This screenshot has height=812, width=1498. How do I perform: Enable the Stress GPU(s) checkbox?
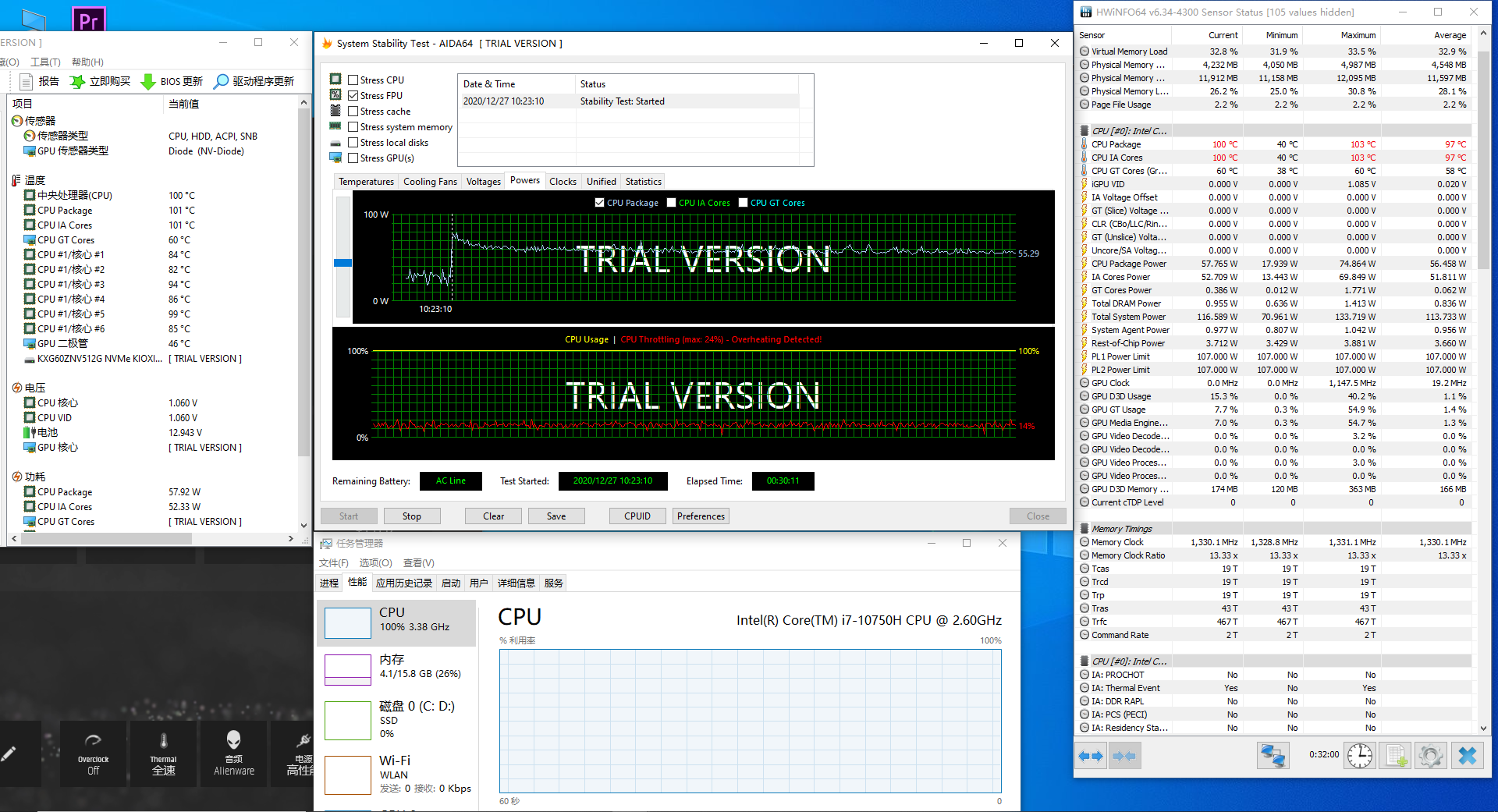[353, 158]
